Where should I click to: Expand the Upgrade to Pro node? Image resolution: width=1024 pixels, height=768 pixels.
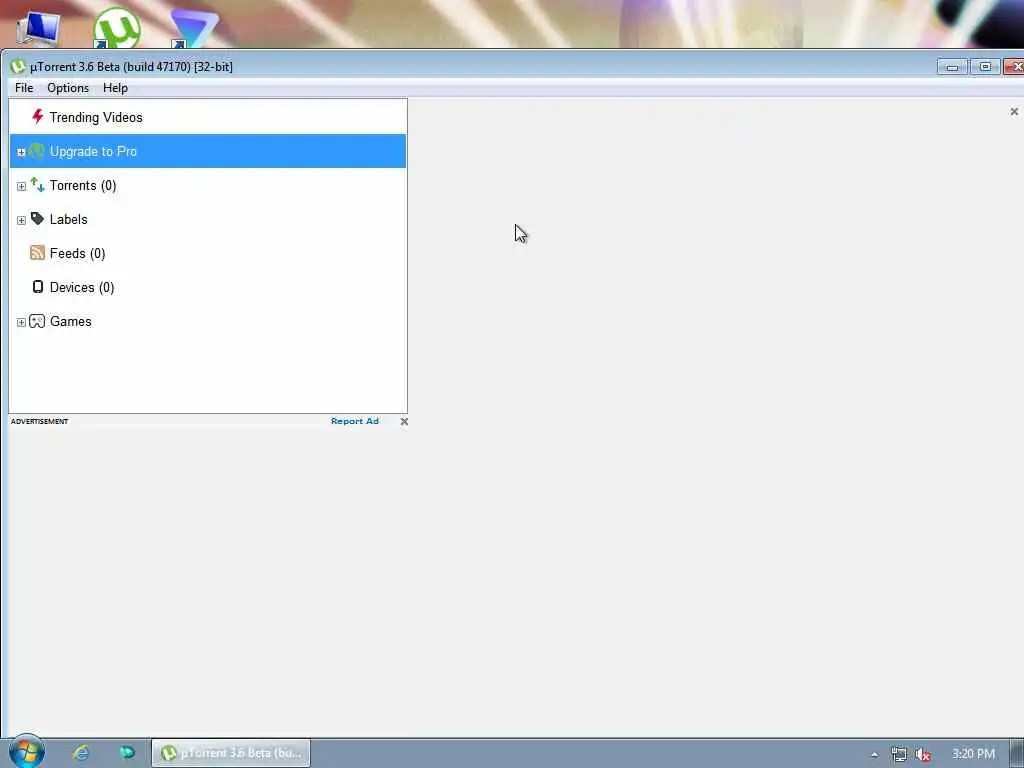pyautogui.click(x=21, y=152)
